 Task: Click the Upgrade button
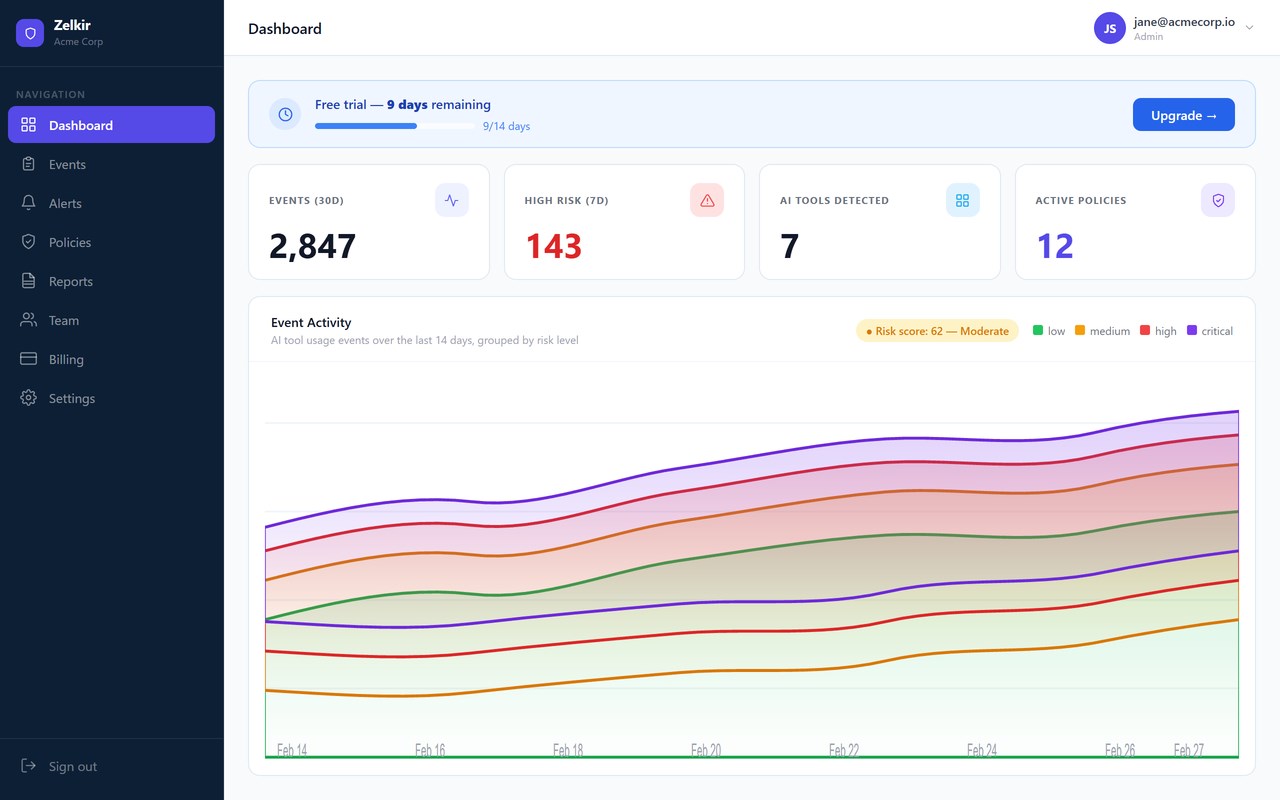(1184, 115)
